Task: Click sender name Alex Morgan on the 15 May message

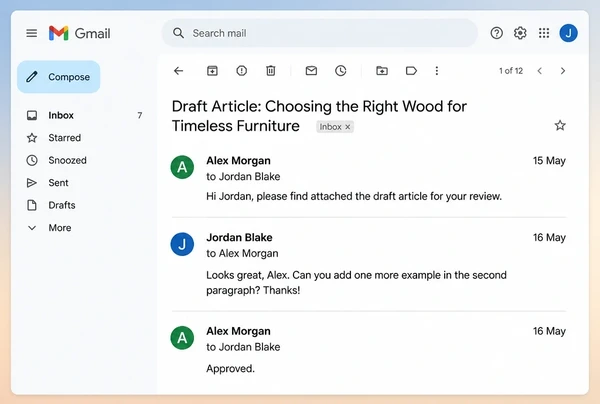Action: coord(238,161)
